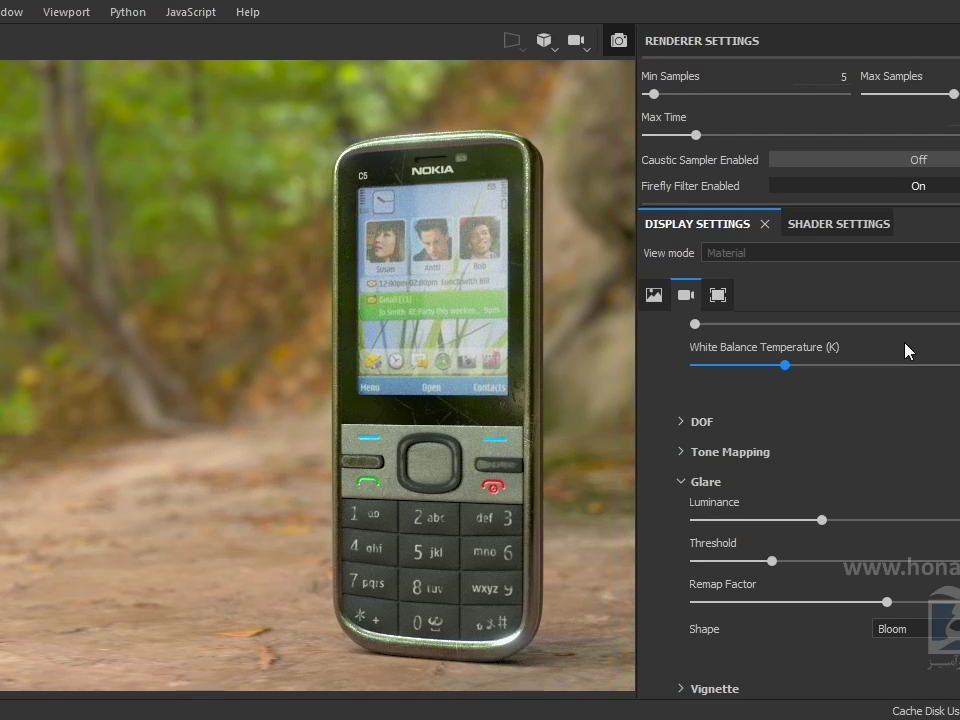Close the Display Settings panel

[x=765, y=224]
